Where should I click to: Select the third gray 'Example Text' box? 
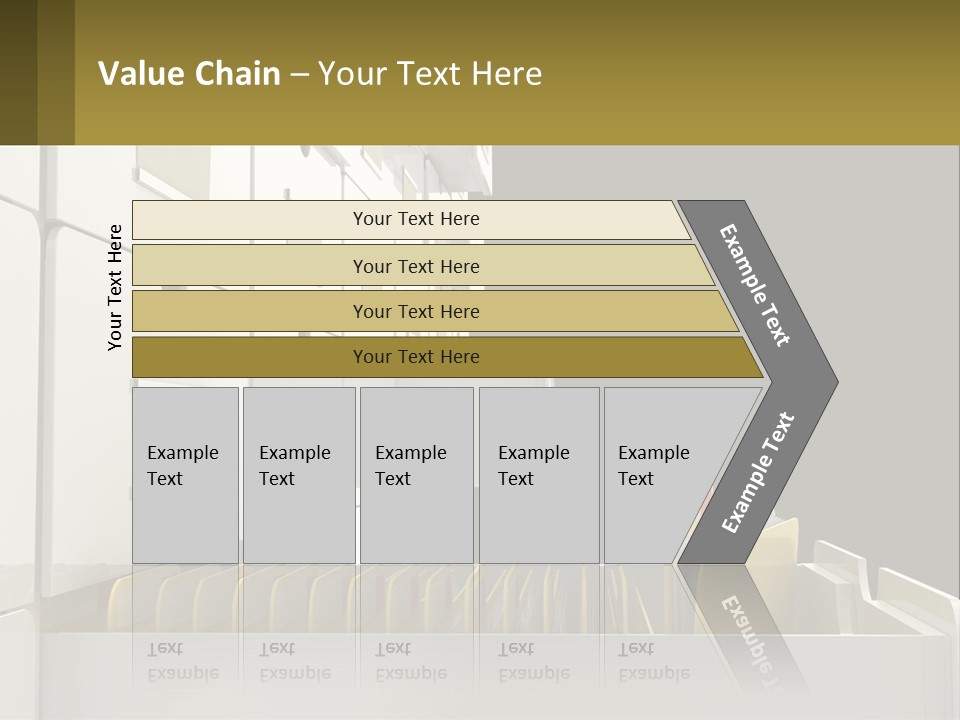click(x=415, y=475)
